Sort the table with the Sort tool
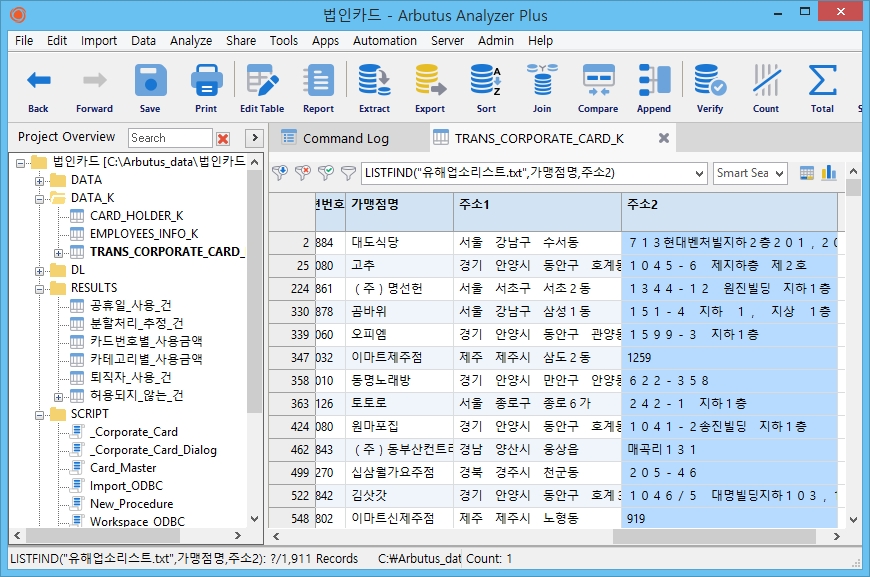The image size is (870, 577). 486,88
